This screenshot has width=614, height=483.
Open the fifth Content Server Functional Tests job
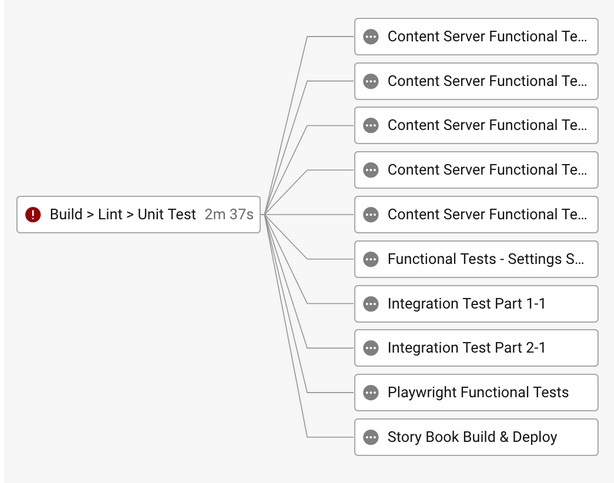(476, 215)
